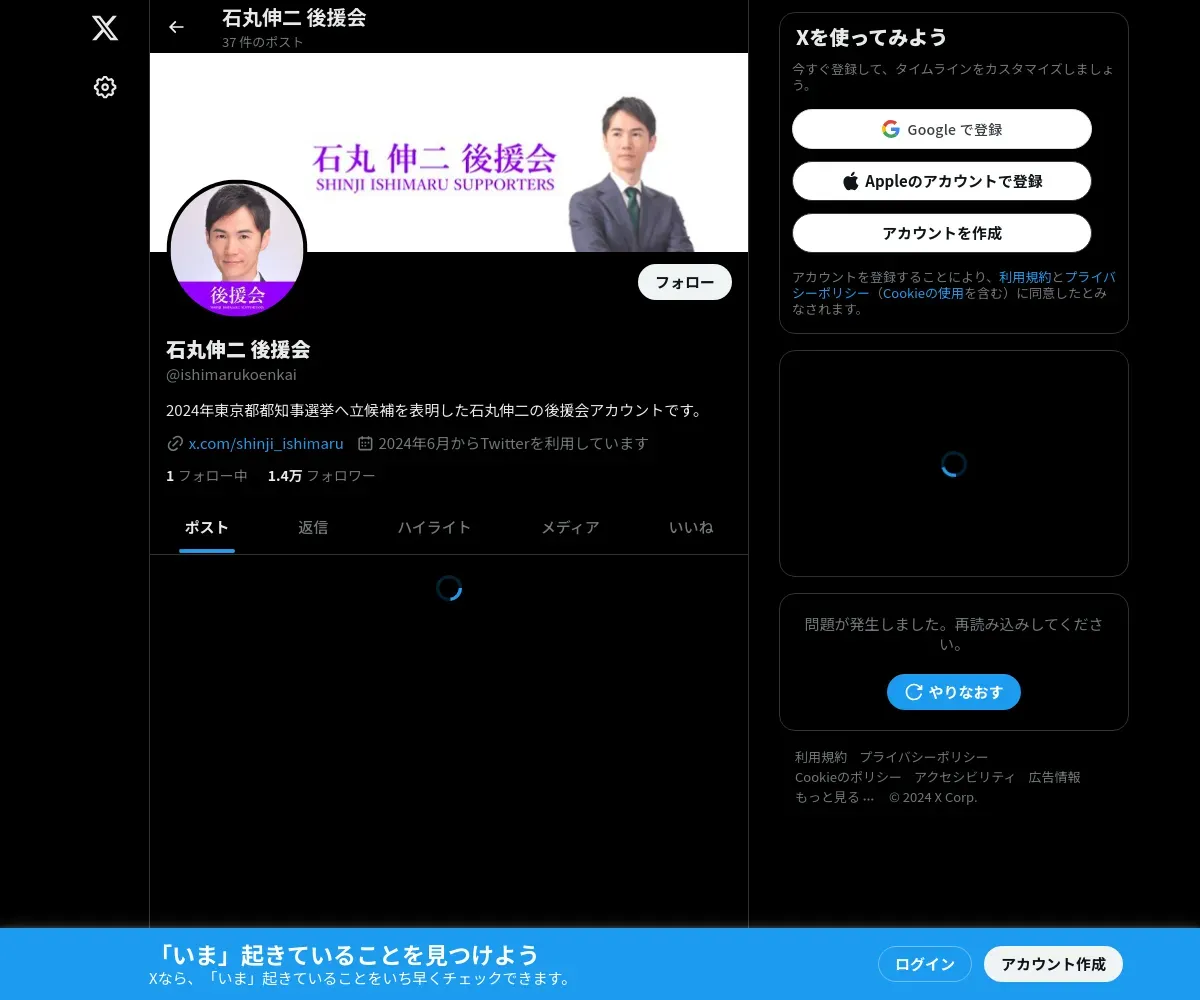Click アカウントを作成 in sidebar panel
The image size is (1200, 1000).
tap(942, 233)
